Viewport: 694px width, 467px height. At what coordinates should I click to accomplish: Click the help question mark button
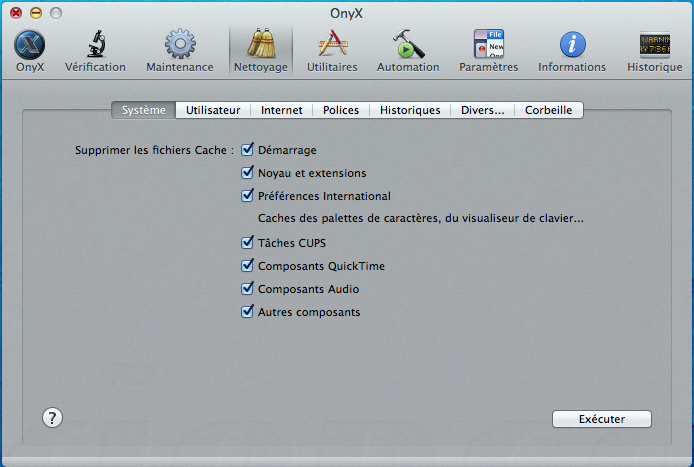click(x=52, y=417)
